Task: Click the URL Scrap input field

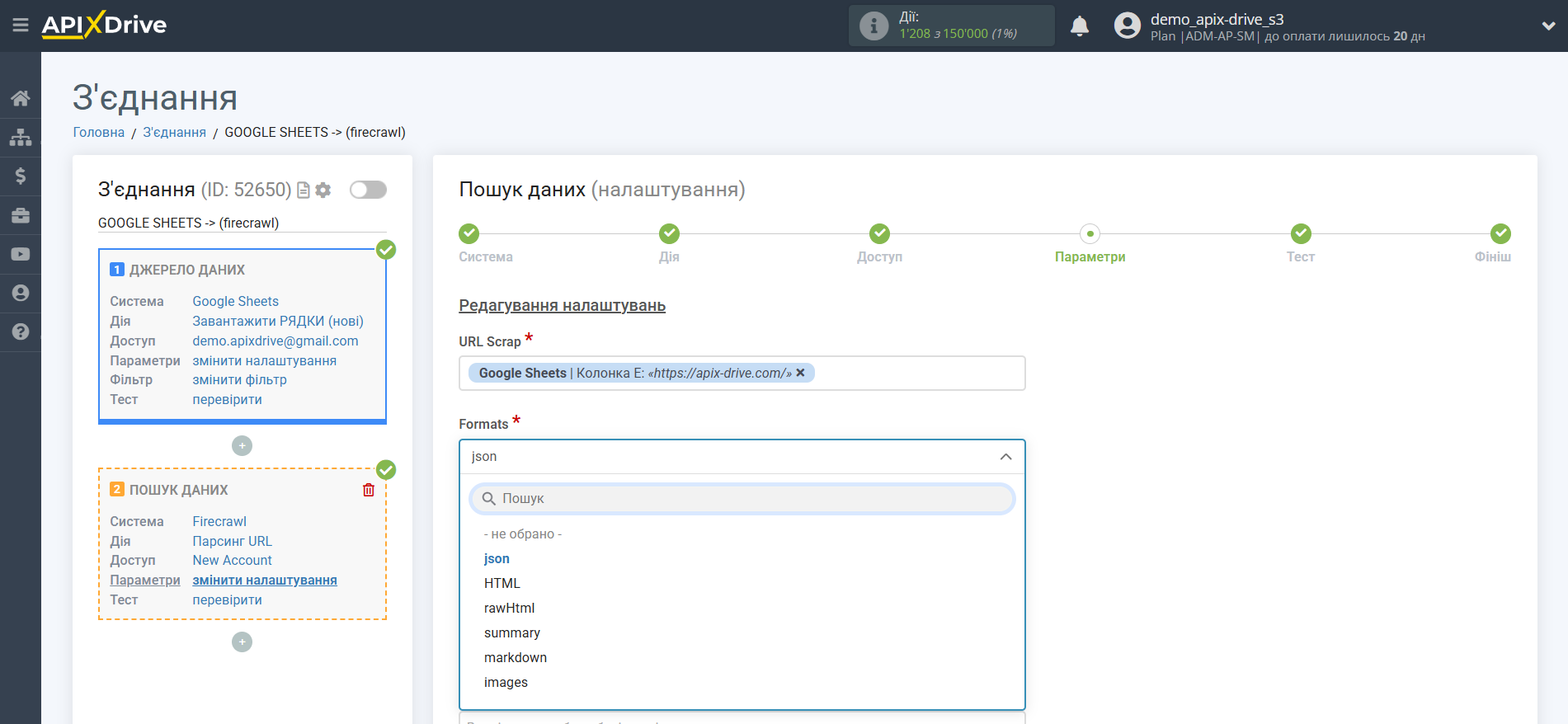Action: click(742, 373)
